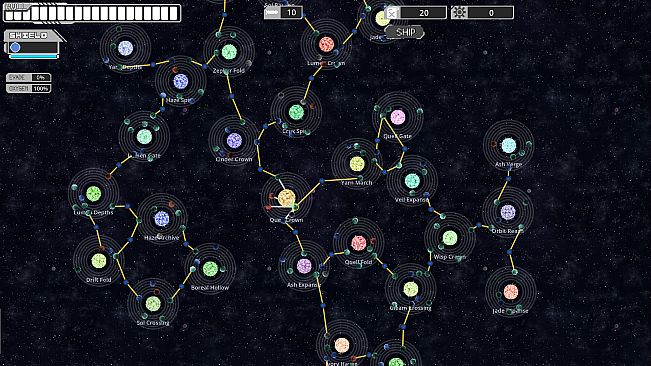Viewport: 651px width, 366px height.
Task: Click the fuel resource icon
Action: [391, 13]
